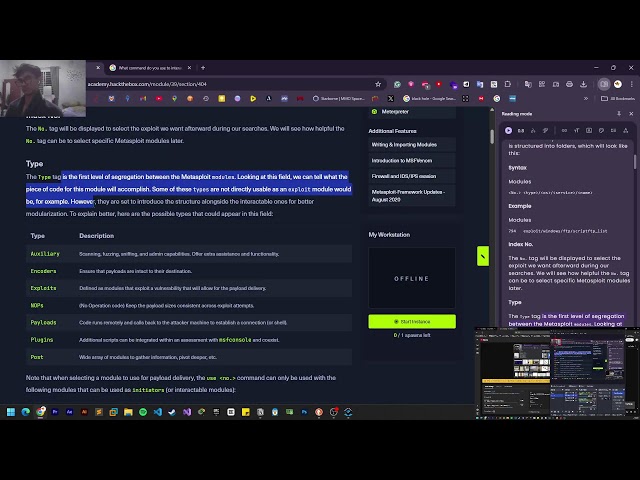Viewport: 640px width, 480px height.
Task: Open the 'black hole - Google Search' bookmark
Action: [x=429, y=98]
